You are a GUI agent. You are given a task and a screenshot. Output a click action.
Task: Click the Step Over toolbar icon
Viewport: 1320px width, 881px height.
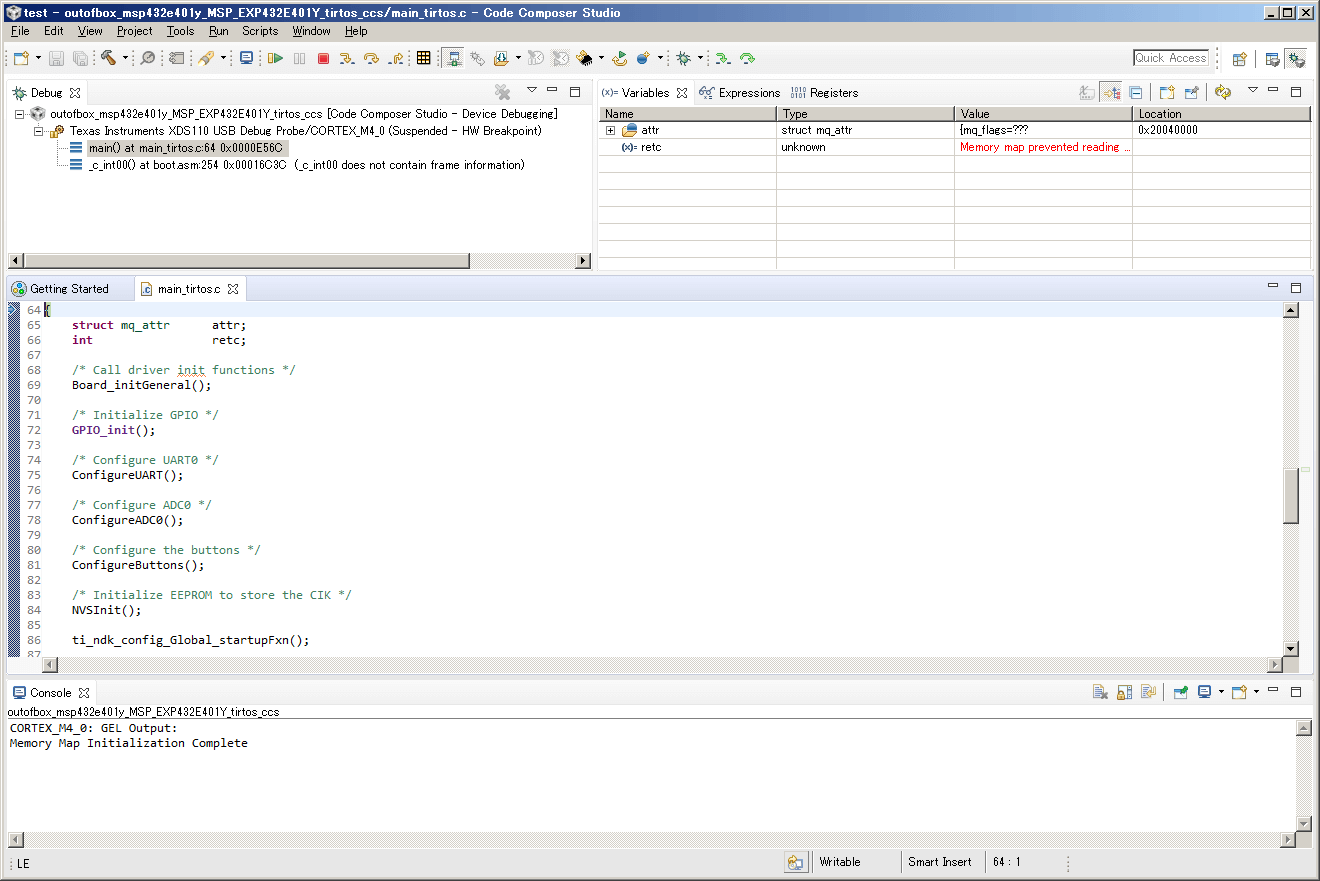tap(371, 59)
